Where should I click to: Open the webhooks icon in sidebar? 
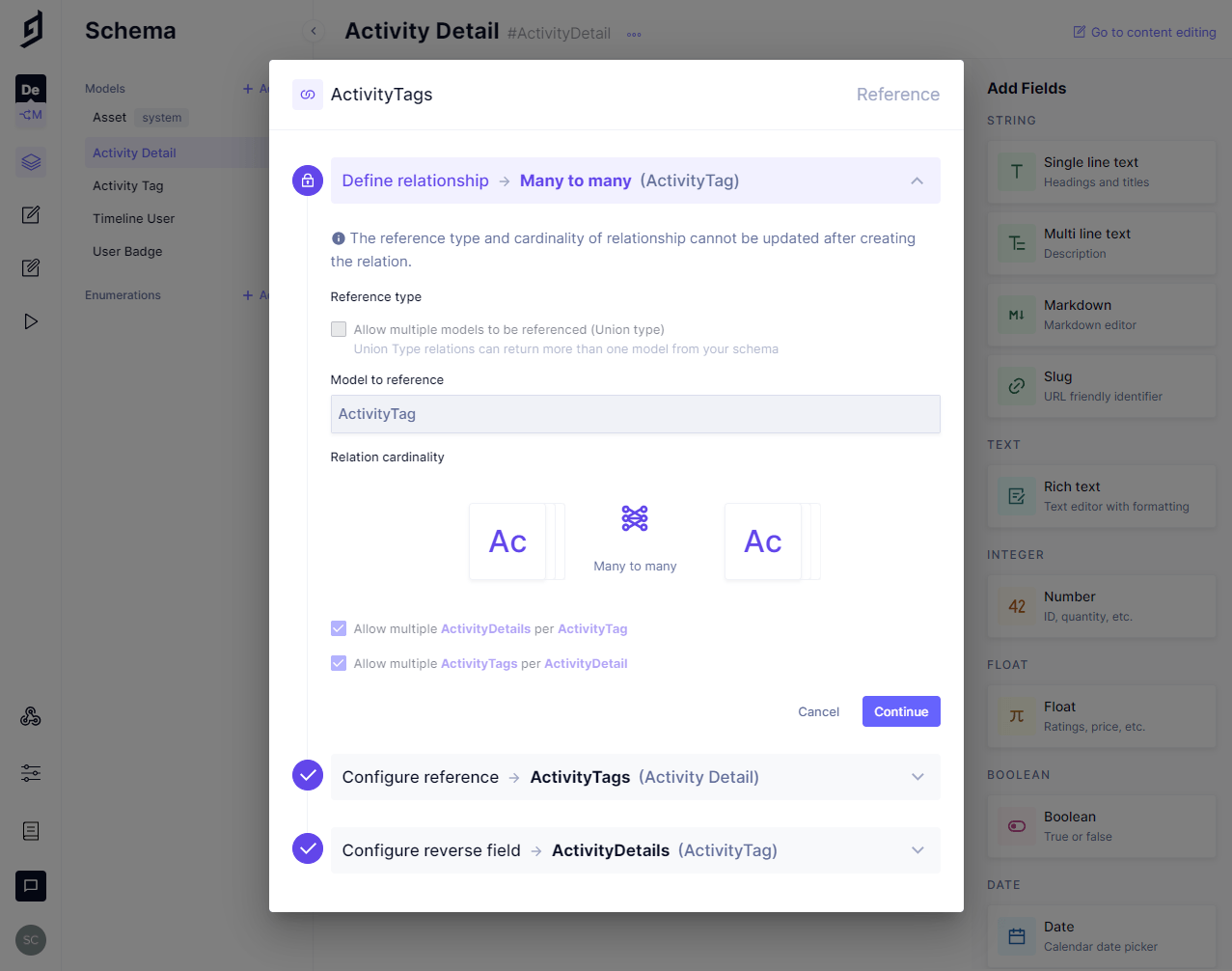[31, 716]
